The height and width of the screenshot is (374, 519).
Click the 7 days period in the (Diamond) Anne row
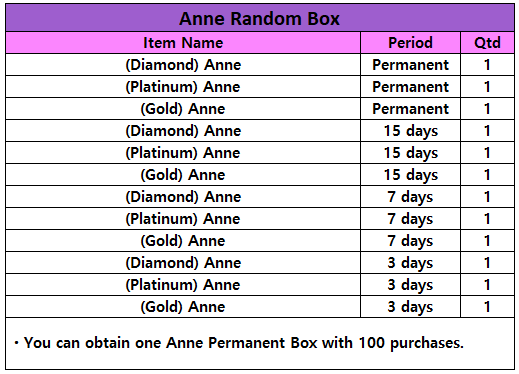coord(410,197)
